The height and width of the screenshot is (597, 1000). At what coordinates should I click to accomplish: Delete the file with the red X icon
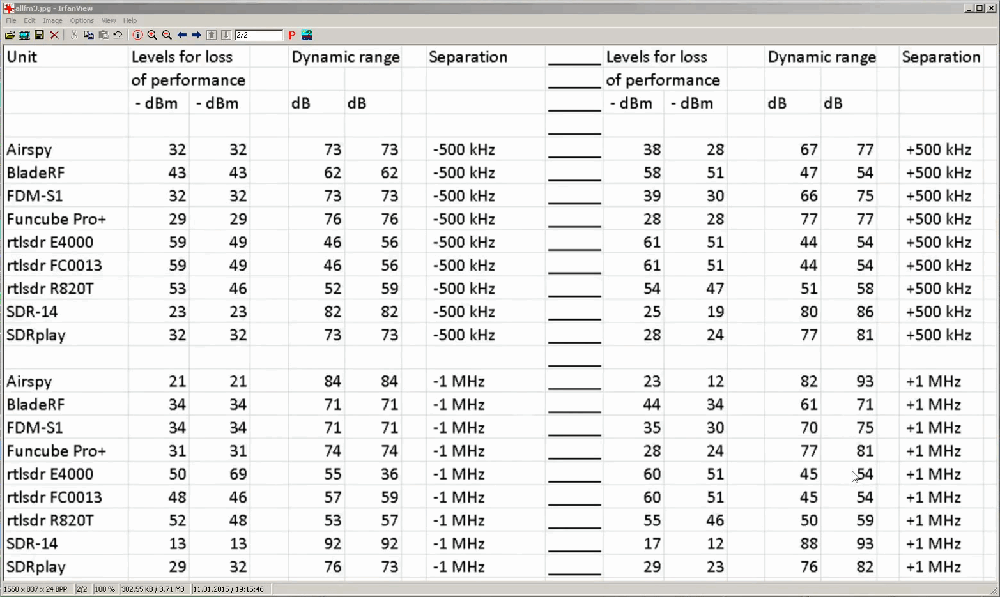click(54, 35)
